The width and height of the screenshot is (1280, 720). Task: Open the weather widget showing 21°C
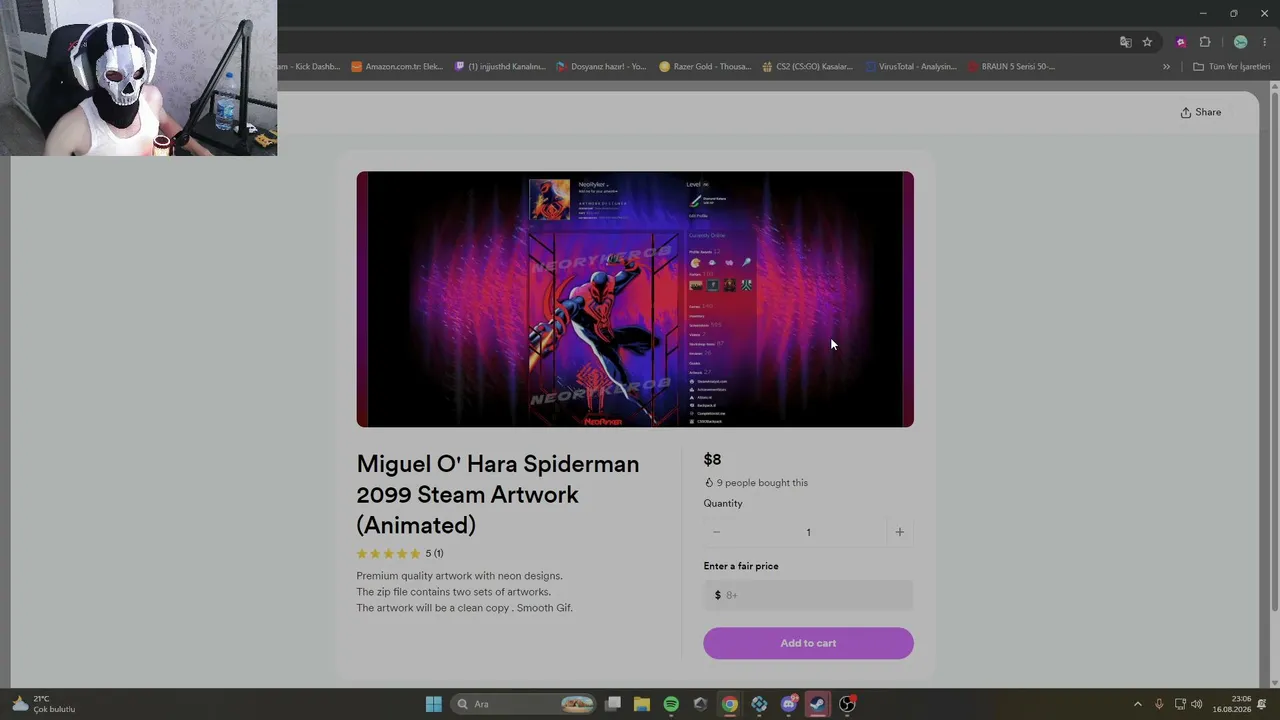click(44, 704)
